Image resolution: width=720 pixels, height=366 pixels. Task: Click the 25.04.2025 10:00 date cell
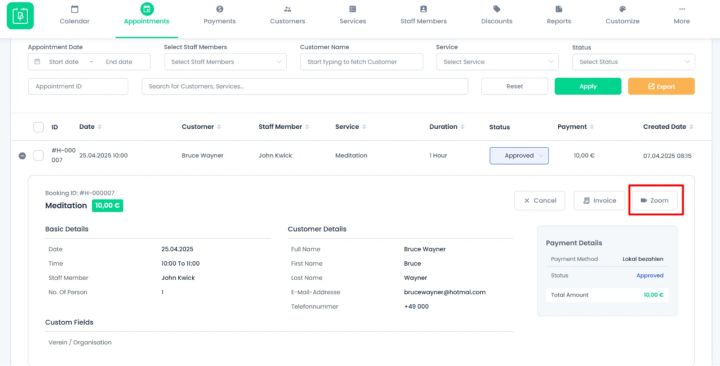[103, 156]
